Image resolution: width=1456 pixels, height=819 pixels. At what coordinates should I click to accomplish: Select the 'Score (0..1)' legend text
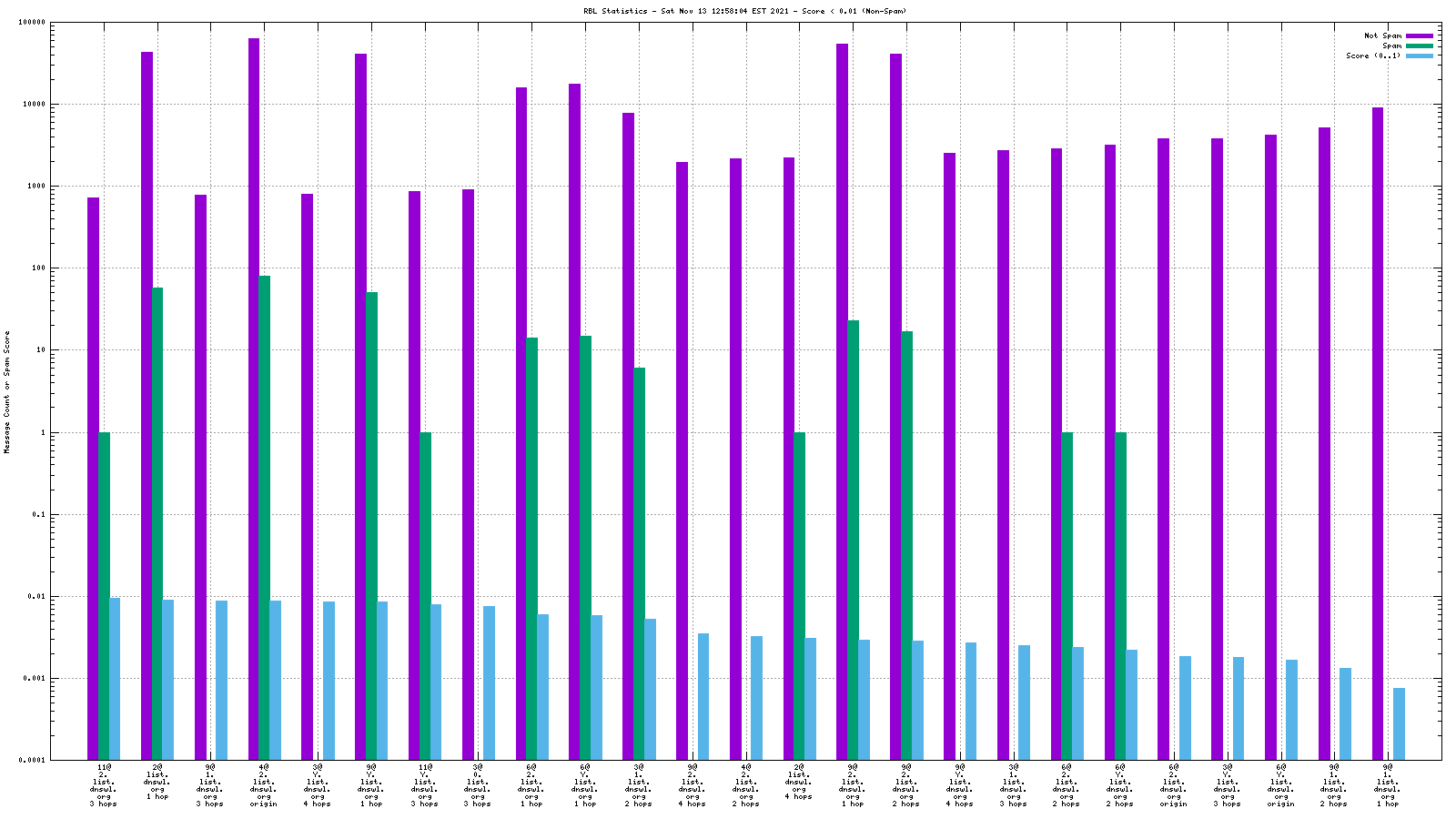click(1373, 56)
